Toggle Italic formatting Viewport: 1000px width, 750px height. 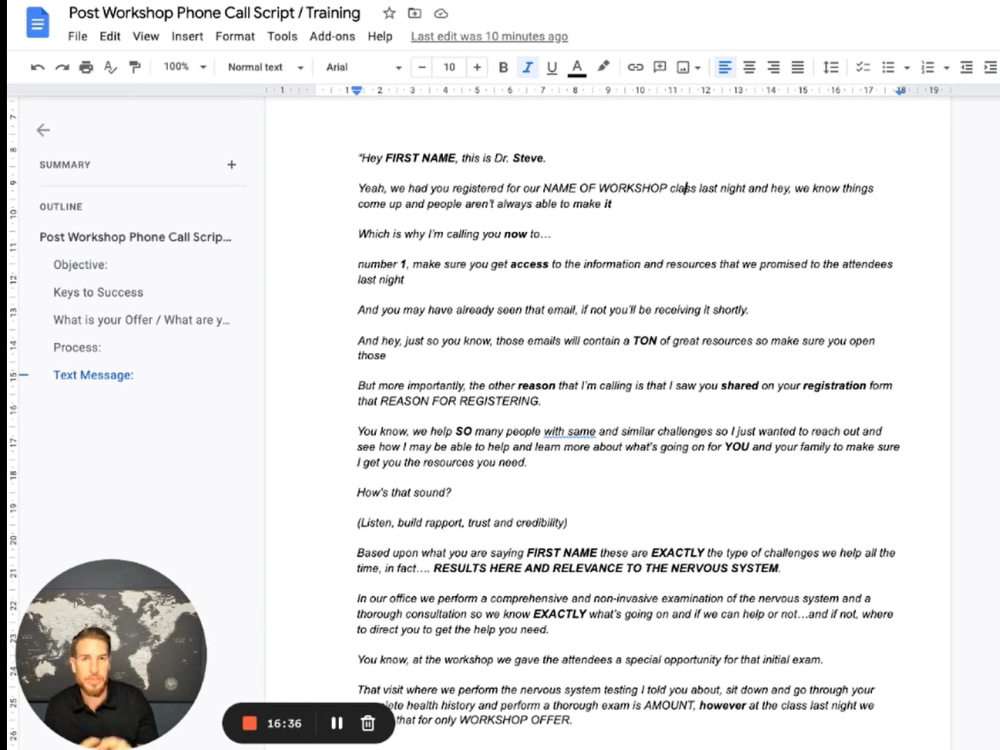pos(527,67)
